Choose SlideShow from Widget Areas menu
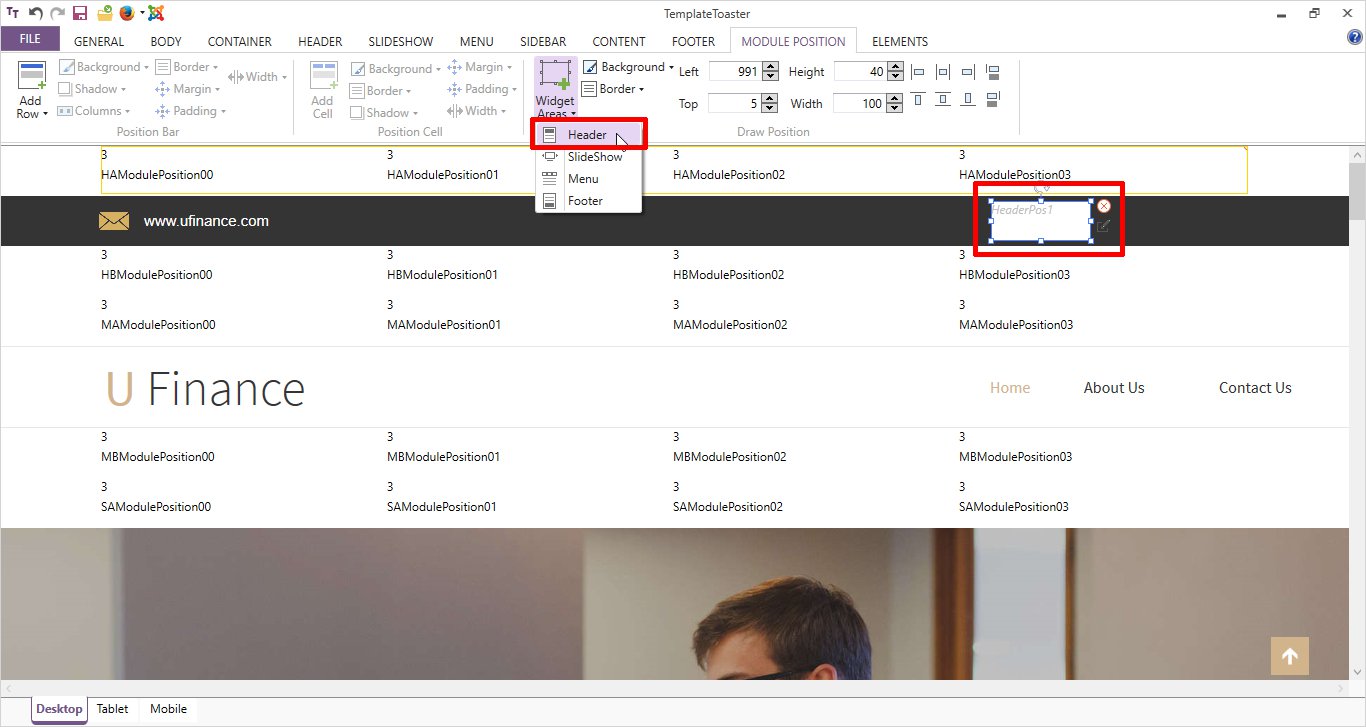Viewport: 1366px width, 727px height. click(594, 157)
